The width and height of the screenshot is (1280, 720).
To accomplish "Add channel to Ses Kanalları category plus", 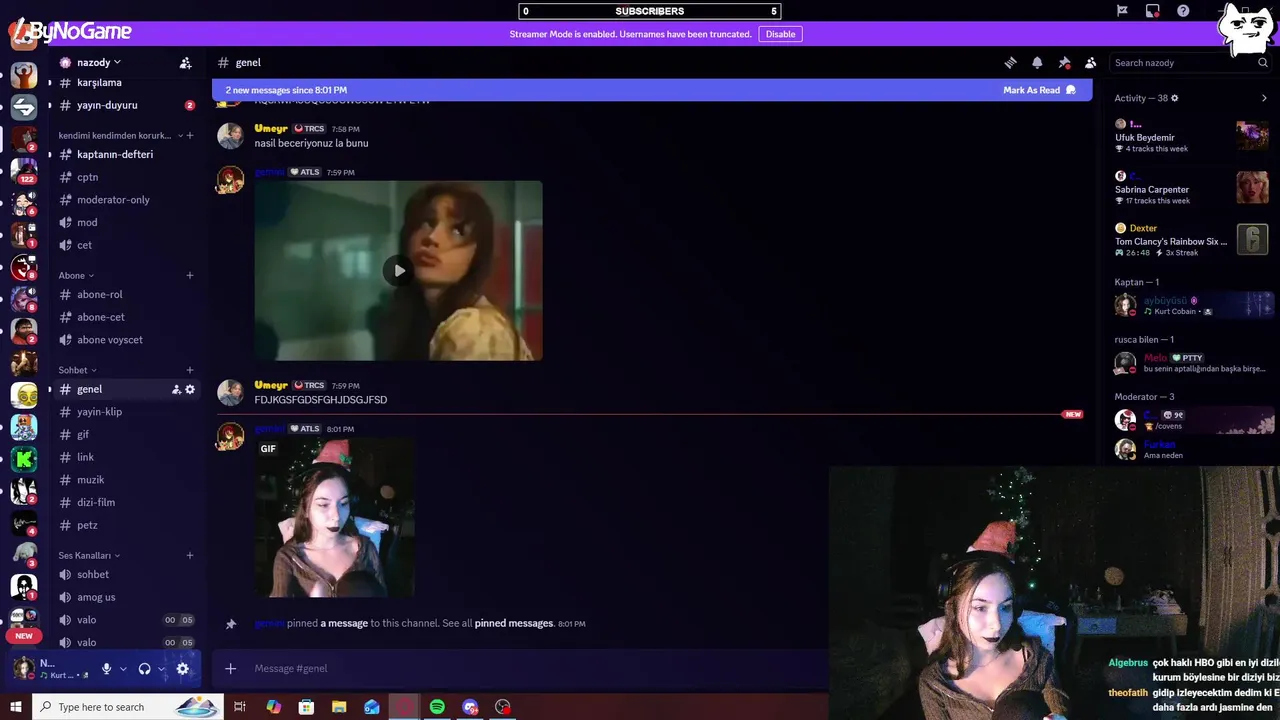I will [190, 555].
